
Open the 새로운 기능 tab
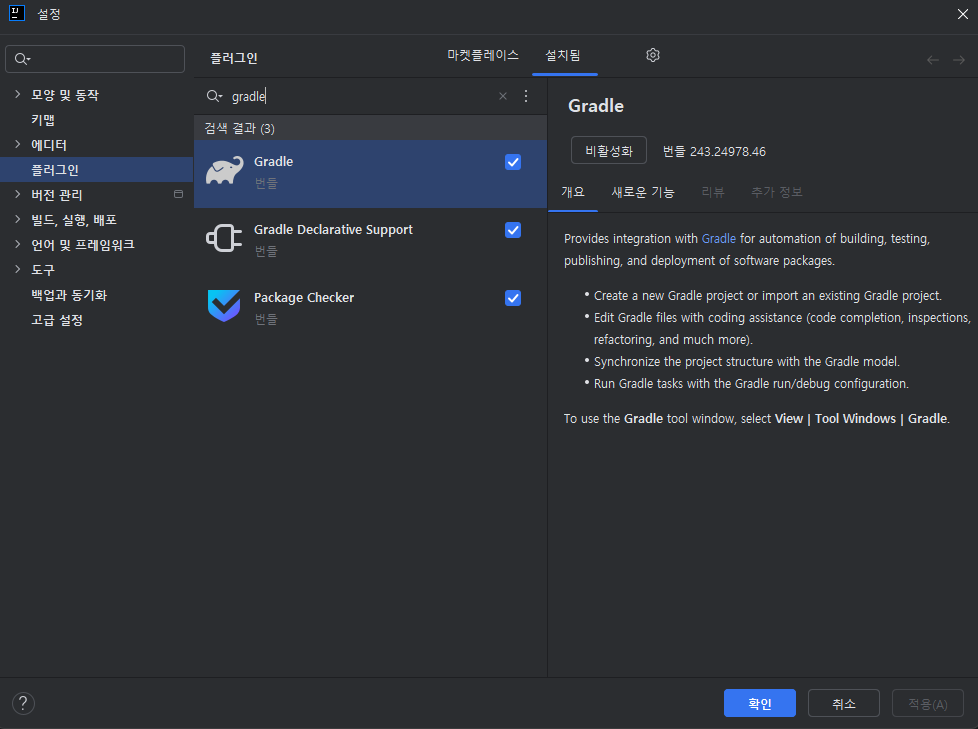643,192
